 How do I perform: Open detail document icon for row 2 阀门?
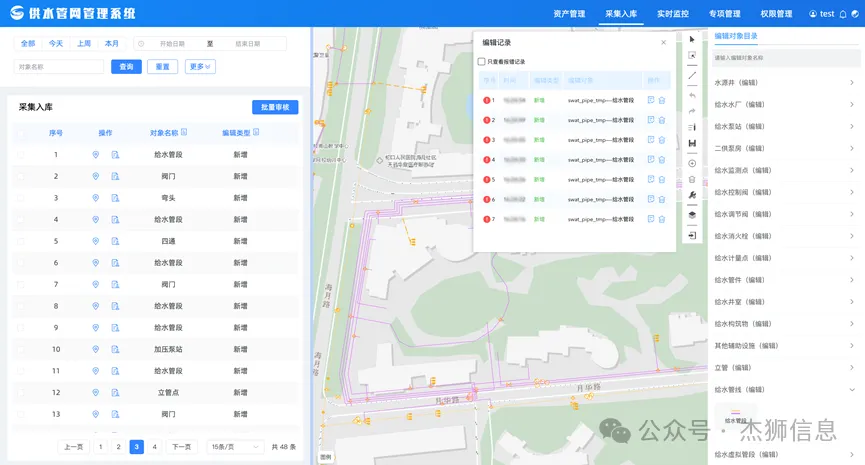click(115, 177)
